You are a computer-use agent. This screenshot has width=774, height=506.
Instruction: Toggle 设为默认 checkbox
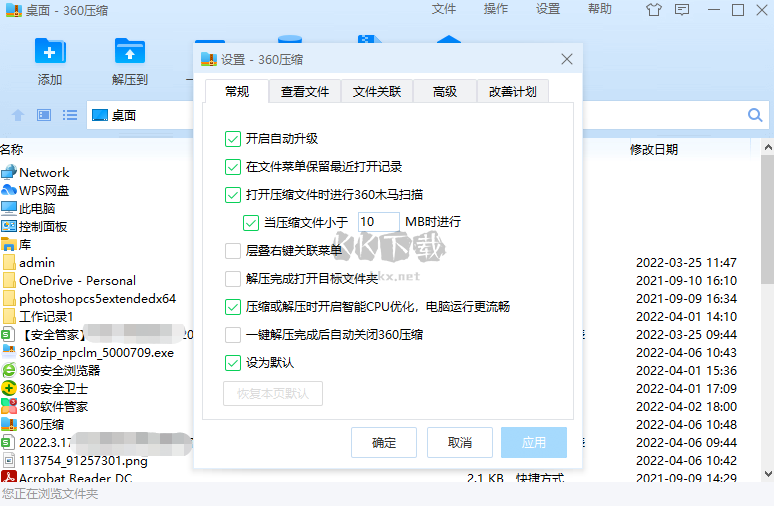coord(232,363)
